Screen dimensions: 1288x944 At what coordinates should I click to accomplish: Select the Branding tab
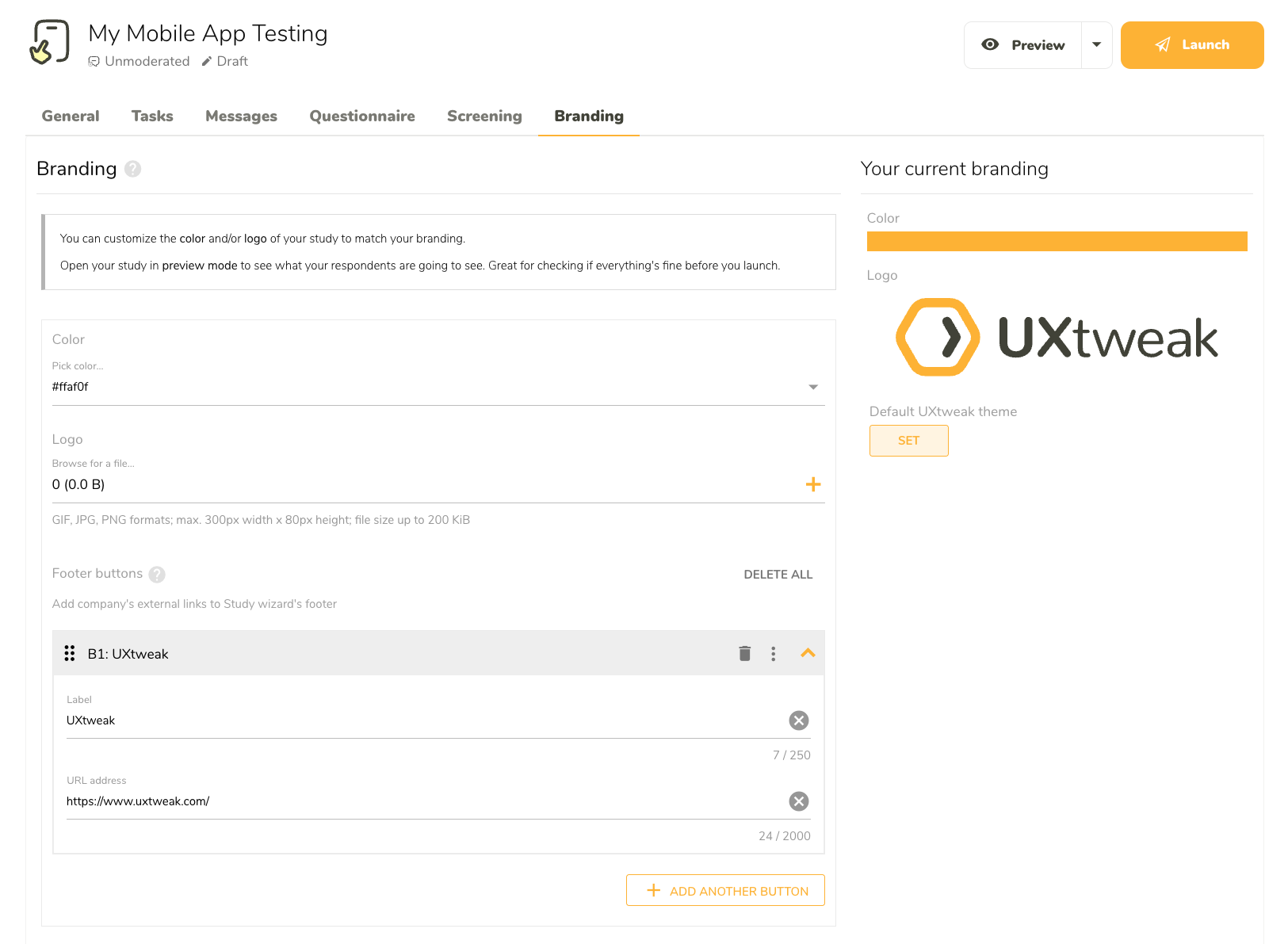click(x=589, y=117)
